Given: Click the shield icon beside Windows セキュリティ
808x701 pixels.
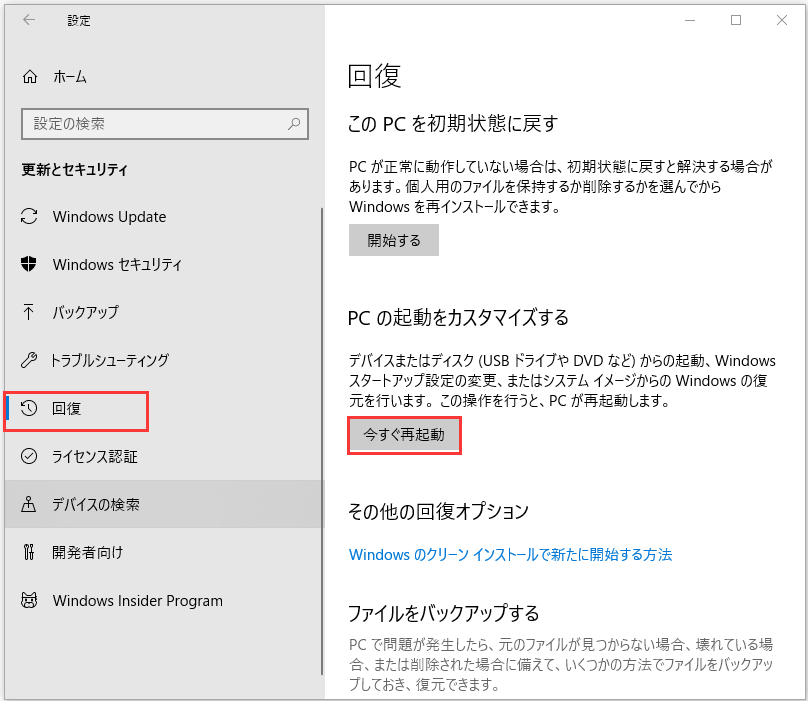Looking at the screenshot, I should coord(28,264).
